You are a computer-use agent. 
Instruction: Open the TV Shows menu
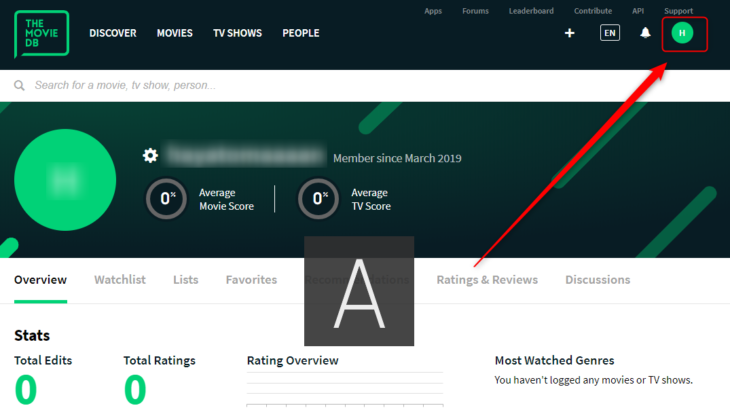coord(237,33)
